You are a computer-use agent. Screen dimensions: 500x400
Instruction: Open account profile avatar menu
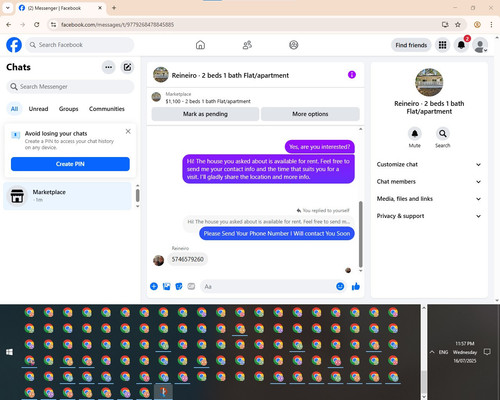480,46
